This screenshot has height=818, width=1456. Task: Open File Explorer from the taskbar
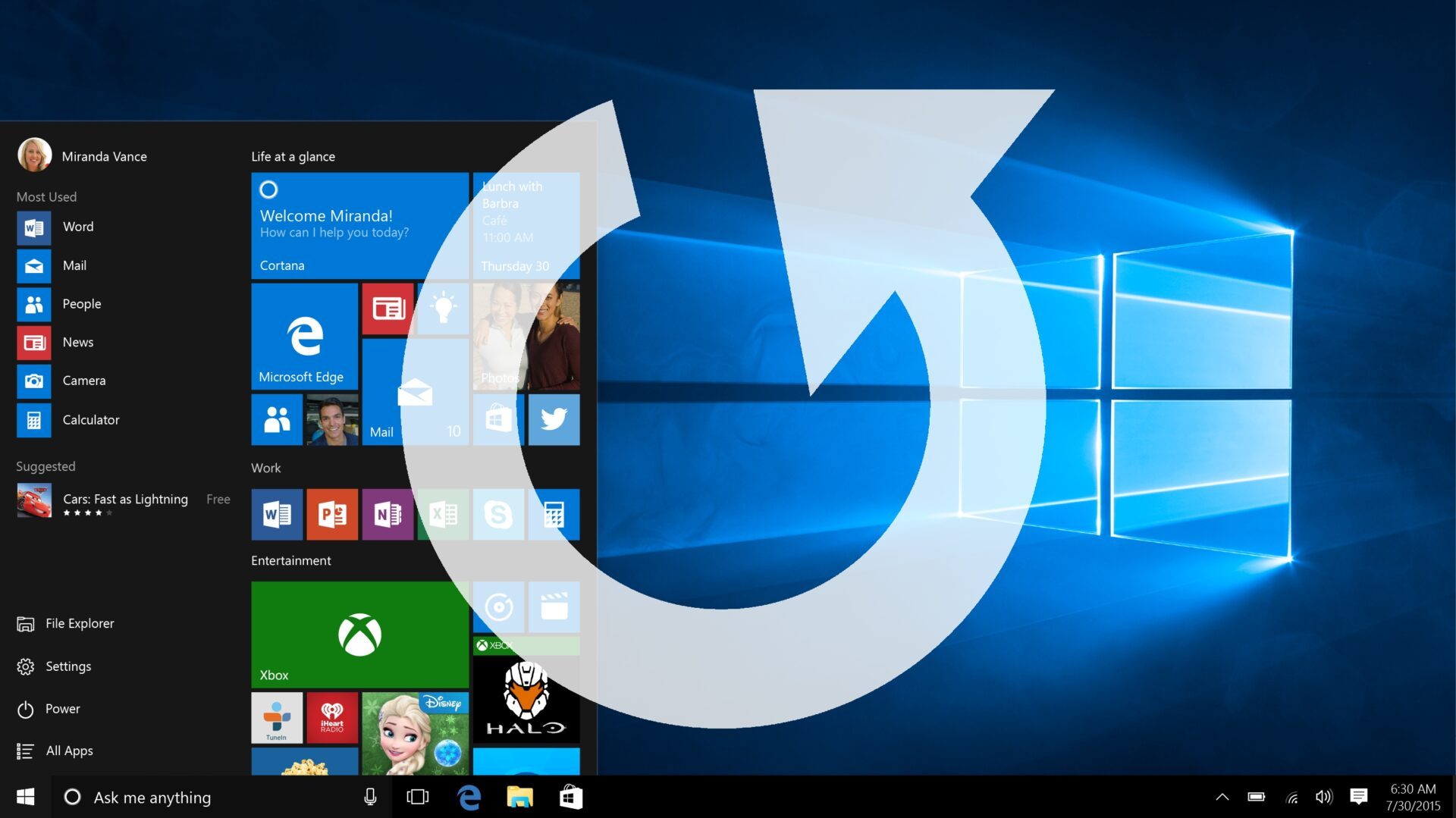click(x=520, y=797)
